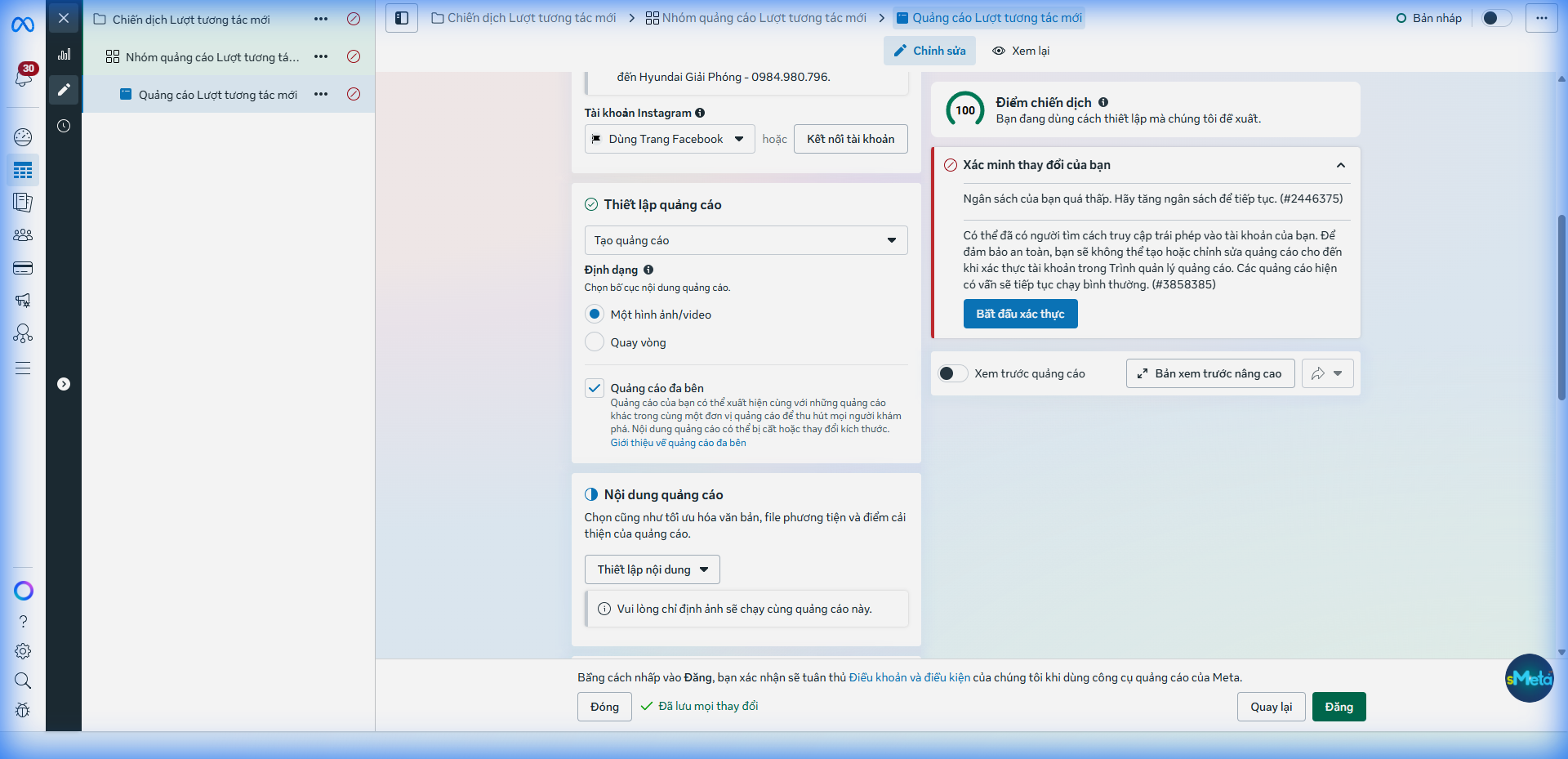Open the settings gear in sidebar

23,651
